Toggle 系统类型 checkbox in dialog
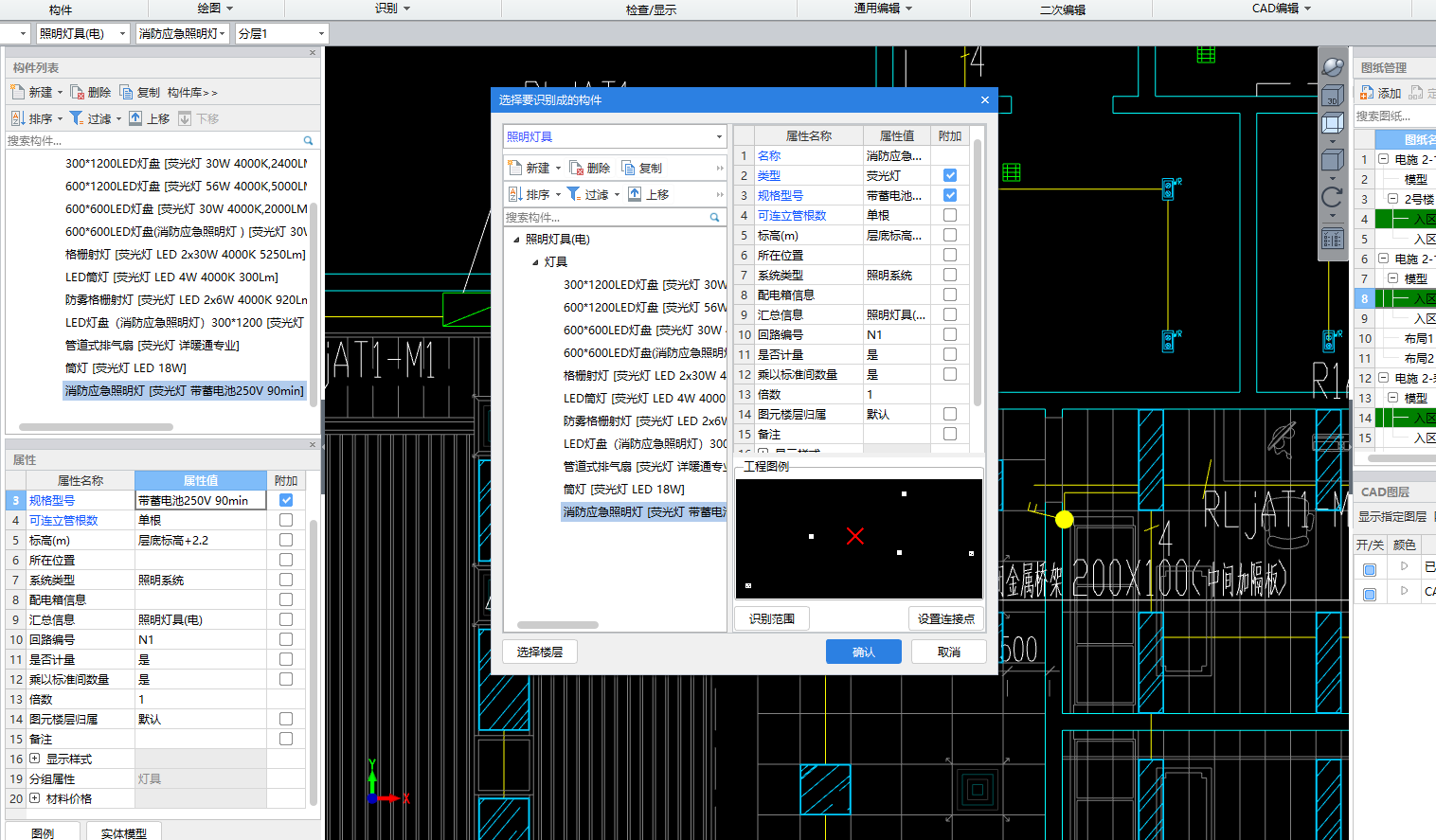This screenshot has height=840, width=1436. 950,275
